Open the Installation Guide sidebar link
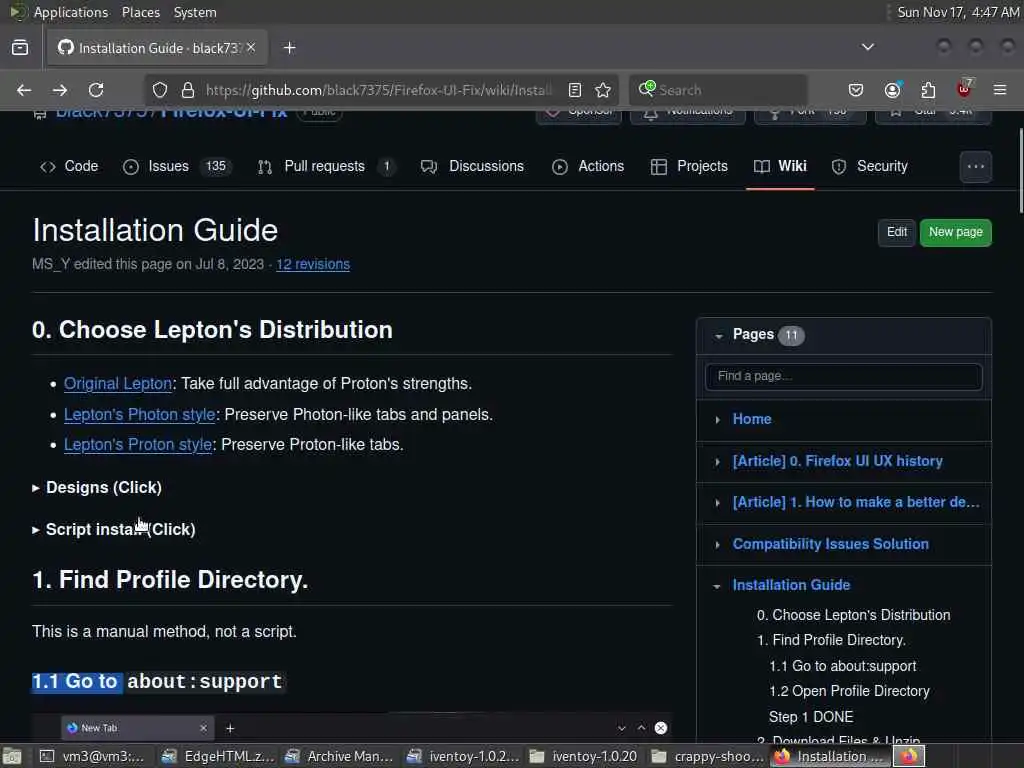 pyautogui.click(x=791, y=585)
